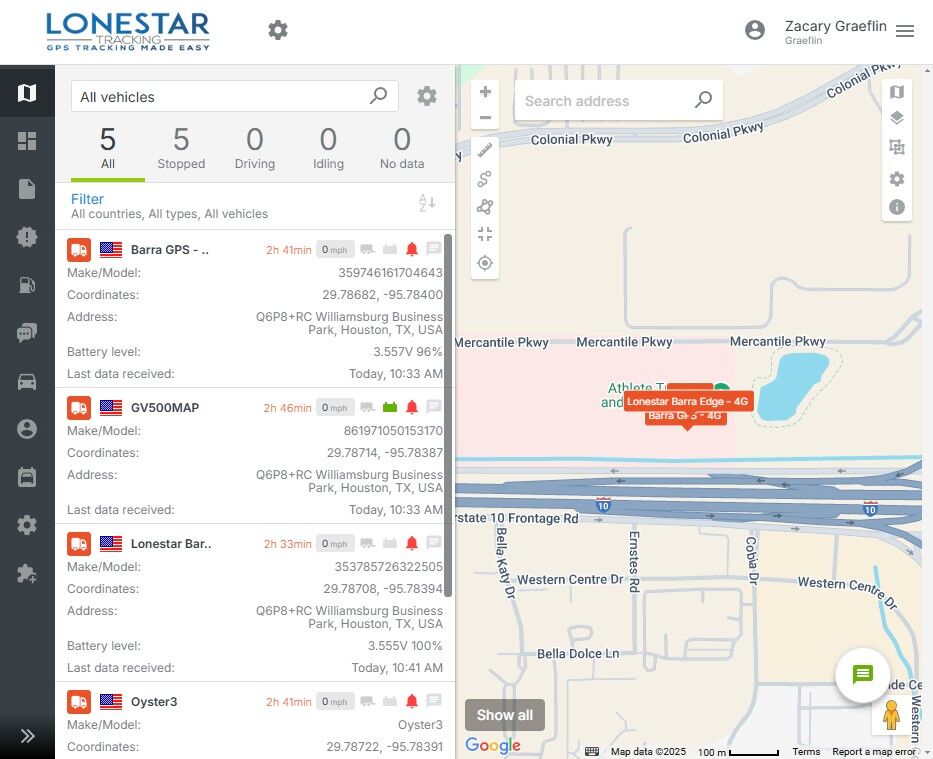Zoom in on the map
This screenshot has width=933, height=759.
click(485, 92)
